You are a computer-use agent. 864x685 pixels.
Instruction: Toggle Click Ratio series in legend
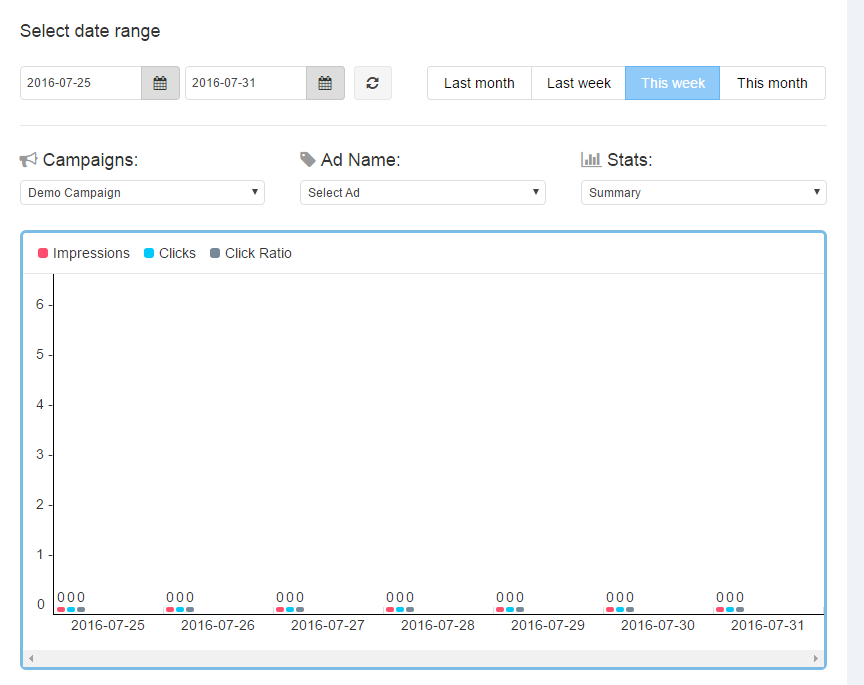point(251,253)
